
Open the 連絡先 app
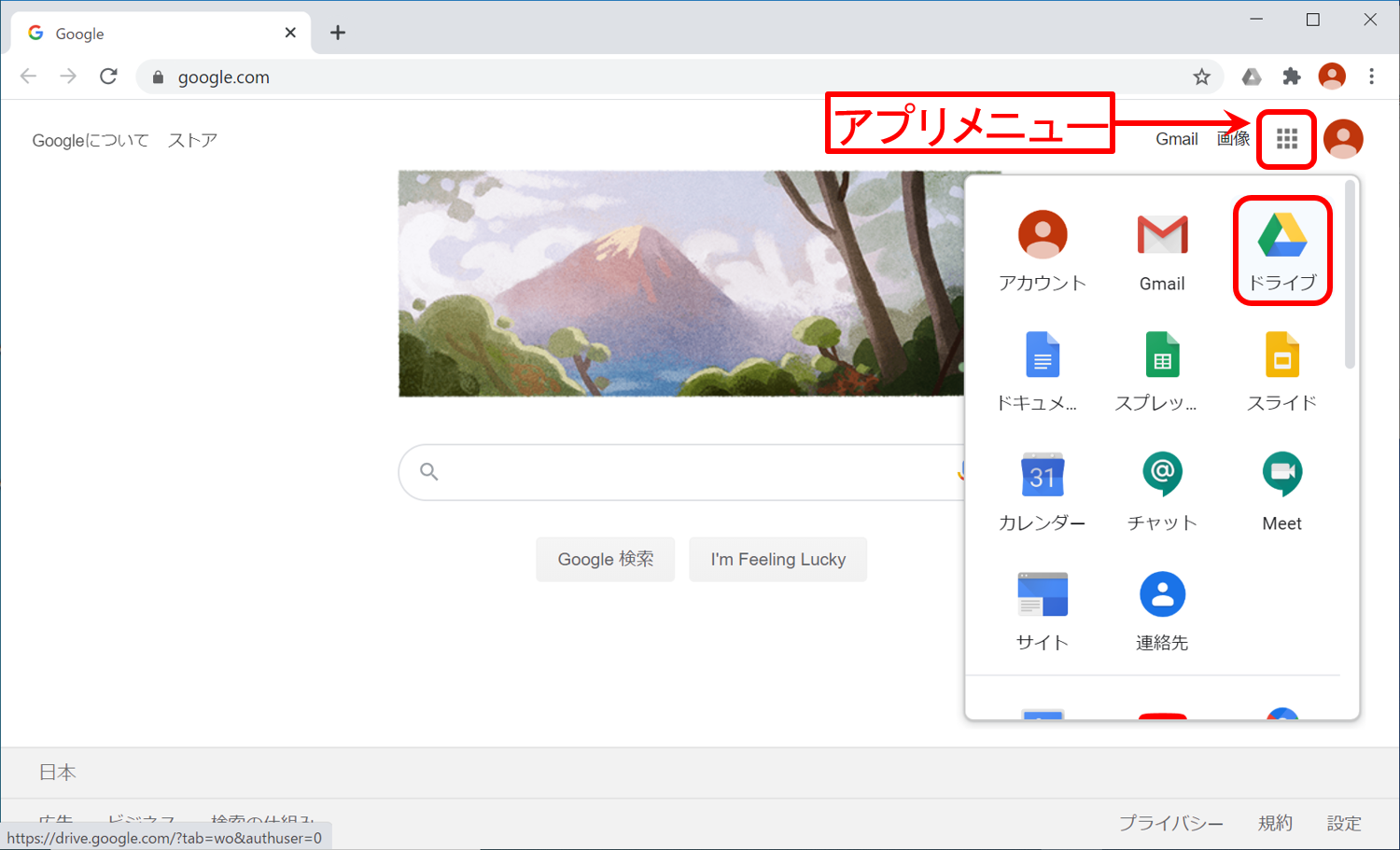click(x=1162, y=610)
